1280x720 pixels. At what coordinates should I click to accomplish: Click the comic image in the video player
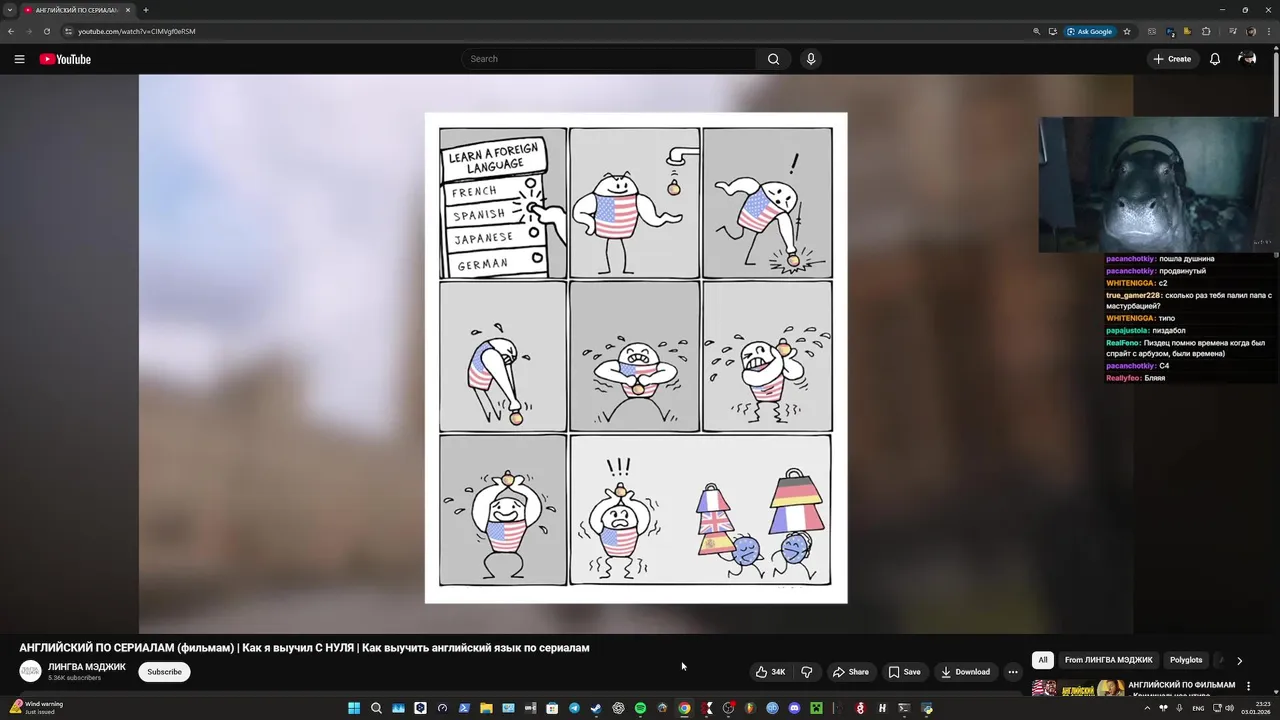click(636, 357)
